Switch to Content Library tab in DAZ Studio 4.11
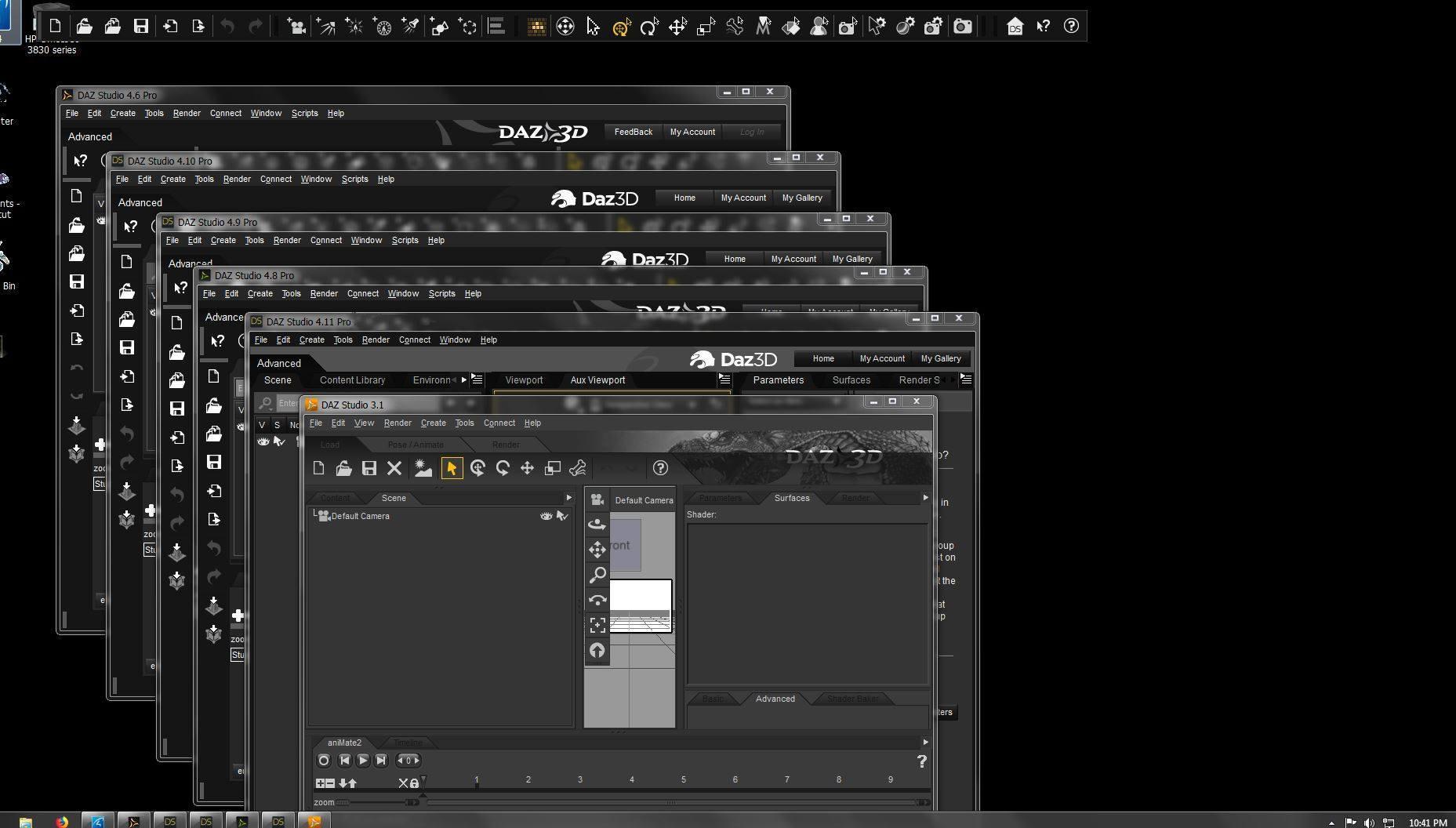 tap(352, 380)
